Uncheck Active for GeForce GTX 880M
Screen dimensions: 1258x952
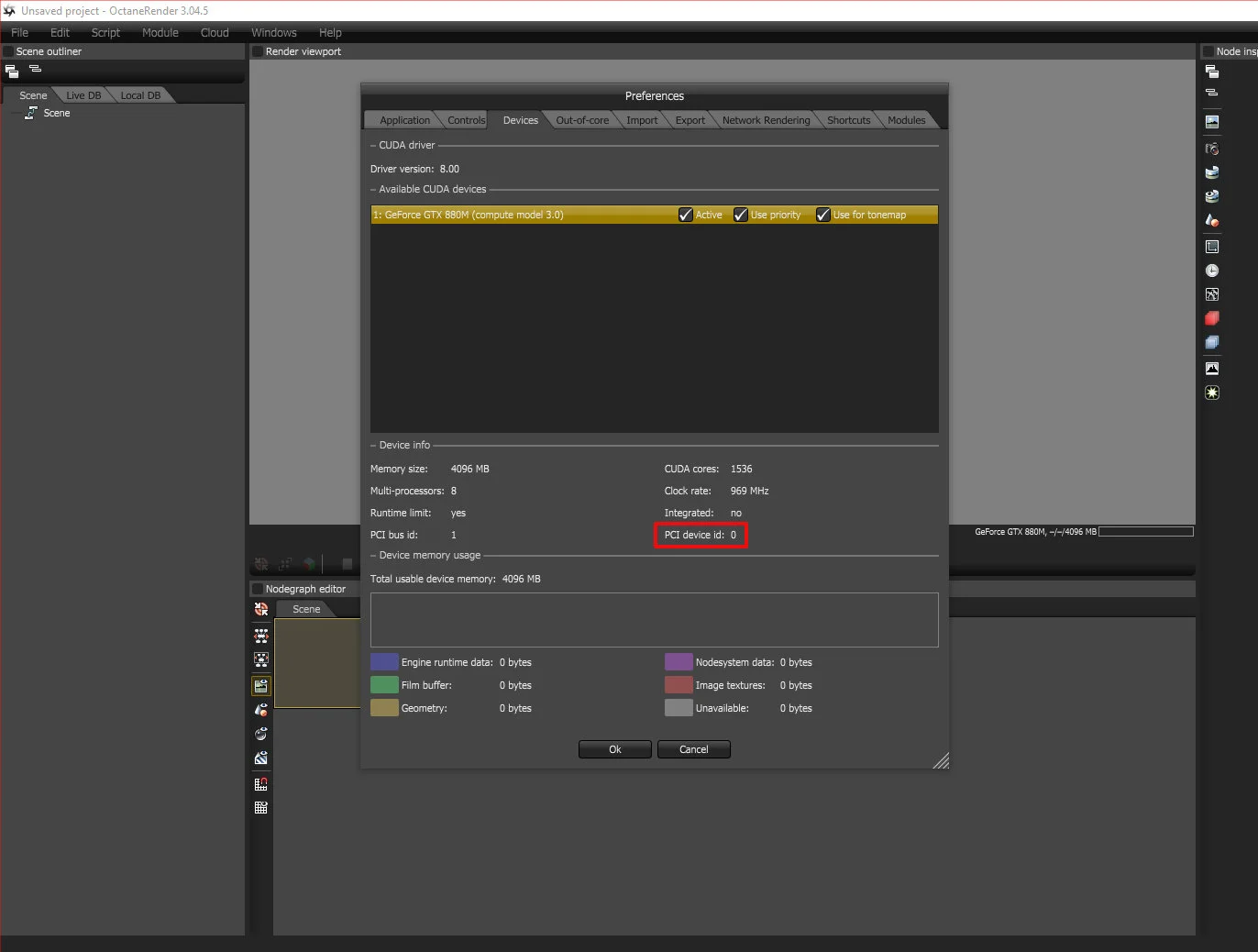(686, 215)
